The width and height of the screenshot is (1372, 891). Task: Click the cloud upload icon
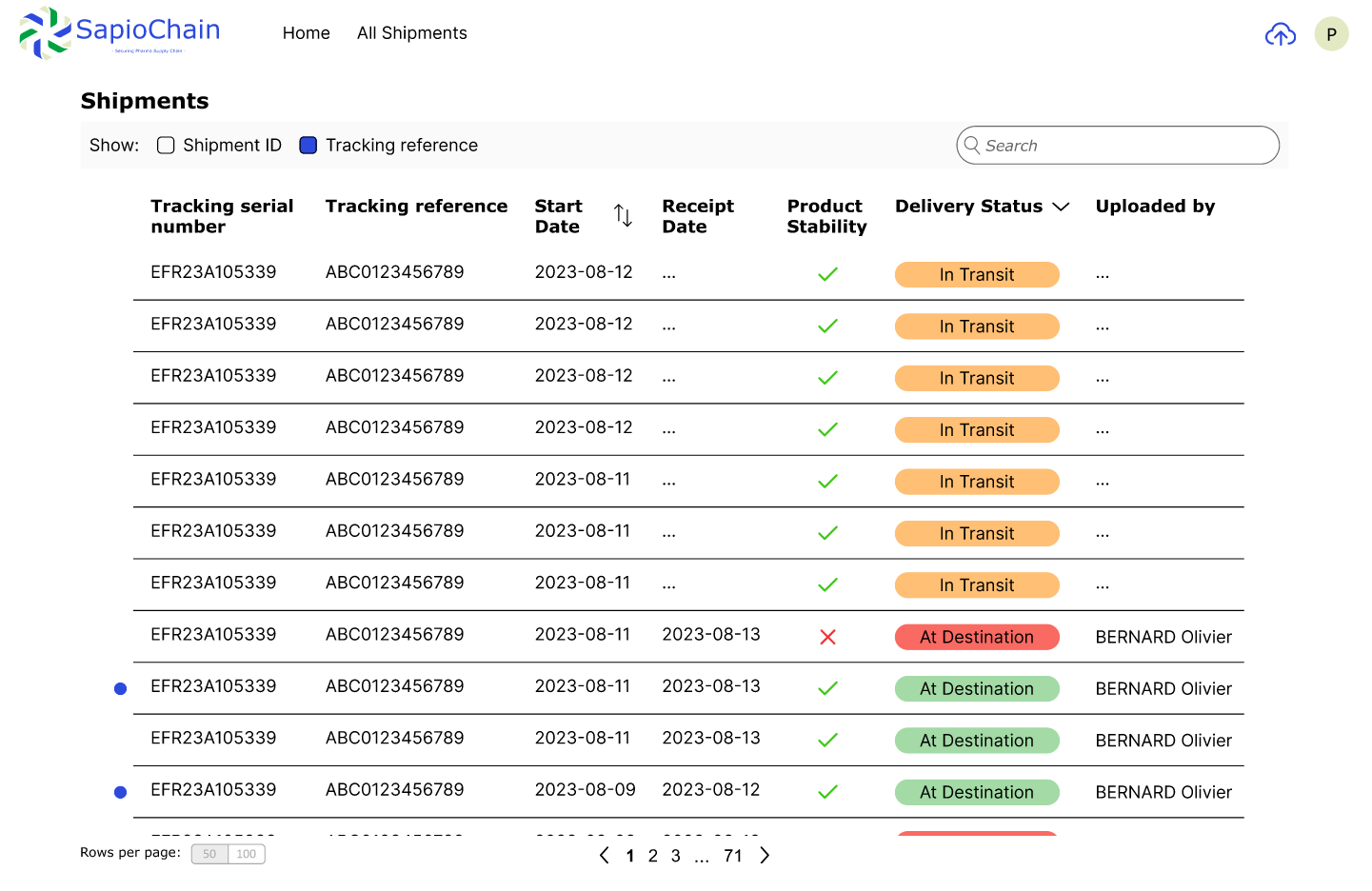1280,35
